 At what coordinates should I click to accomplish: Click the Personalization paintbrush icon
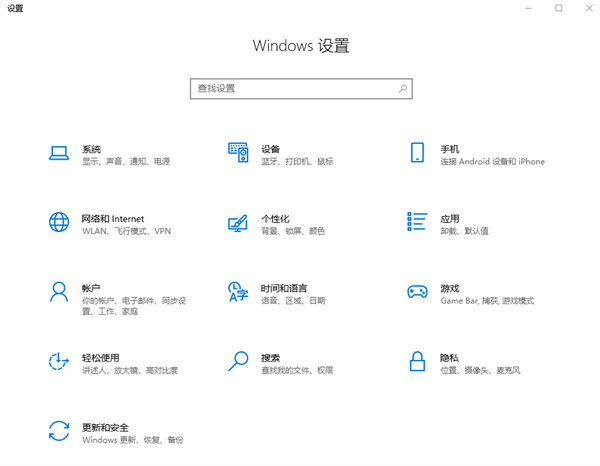pos(238,223)
